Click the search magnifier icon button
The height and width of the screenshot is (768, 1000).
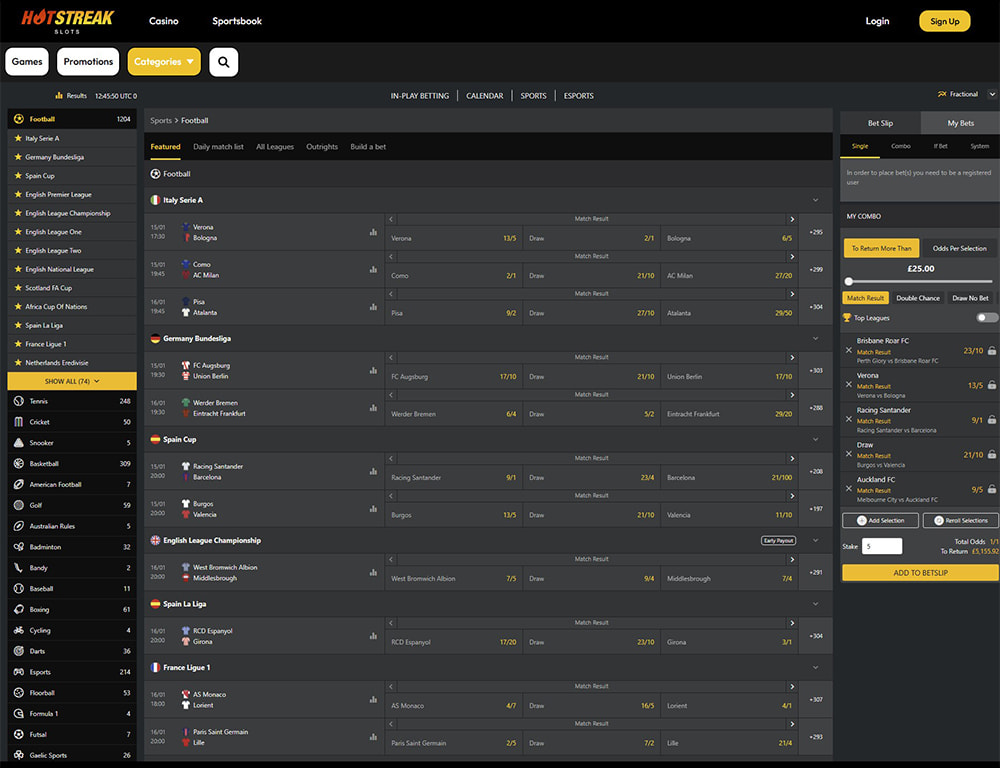tap(223, 62)
